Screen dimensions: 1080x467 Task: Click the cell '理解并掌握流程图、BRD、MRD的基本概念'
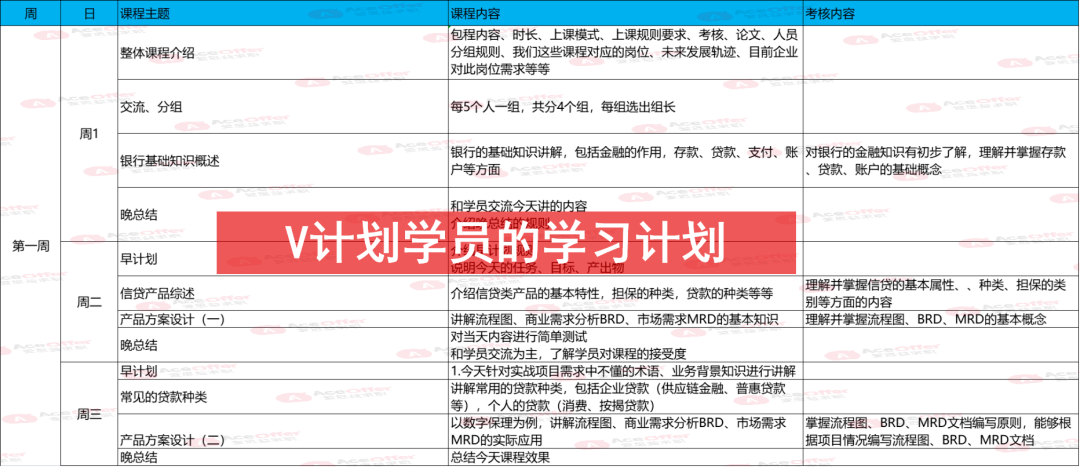pyautogui.click(x=941, y=319)
